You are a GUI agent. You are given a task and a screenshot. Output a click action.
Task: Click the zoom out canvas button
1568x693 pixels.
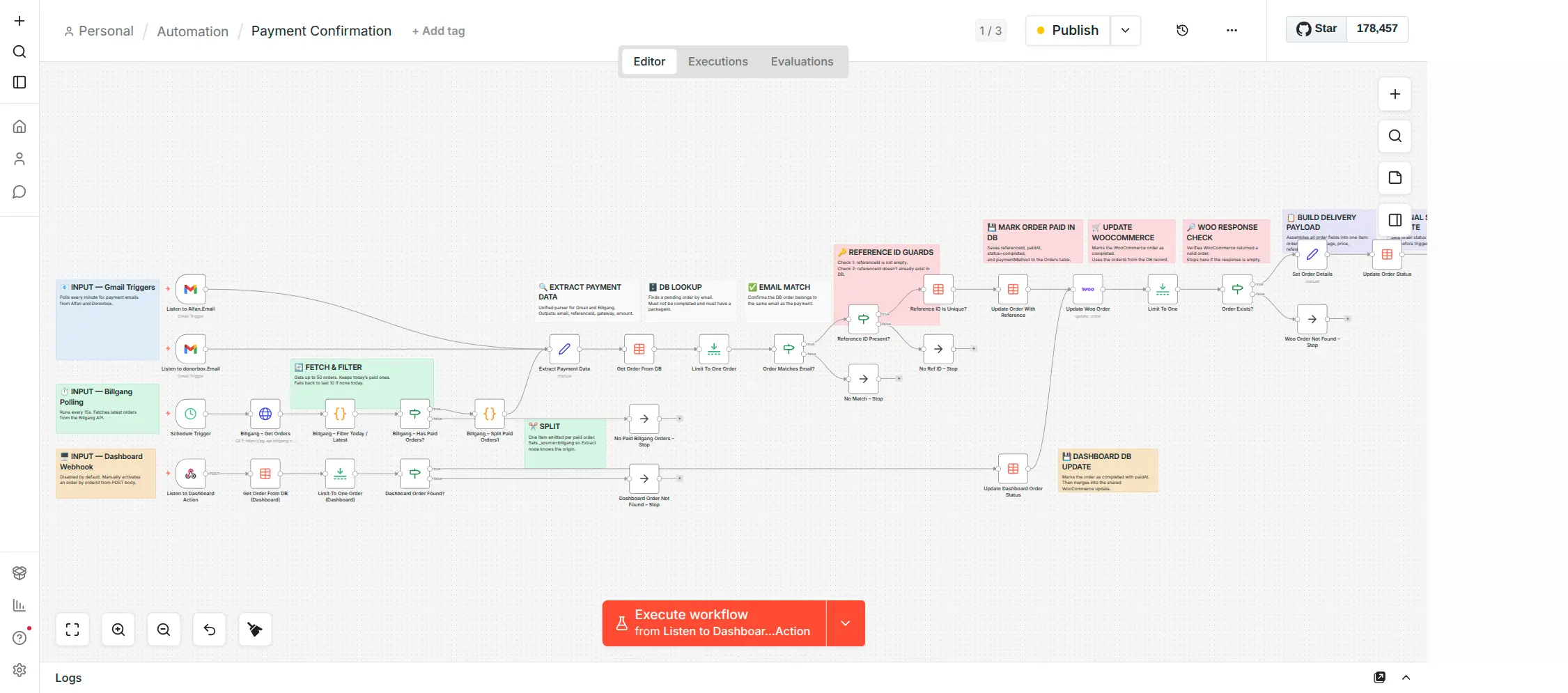coord(164,630)
